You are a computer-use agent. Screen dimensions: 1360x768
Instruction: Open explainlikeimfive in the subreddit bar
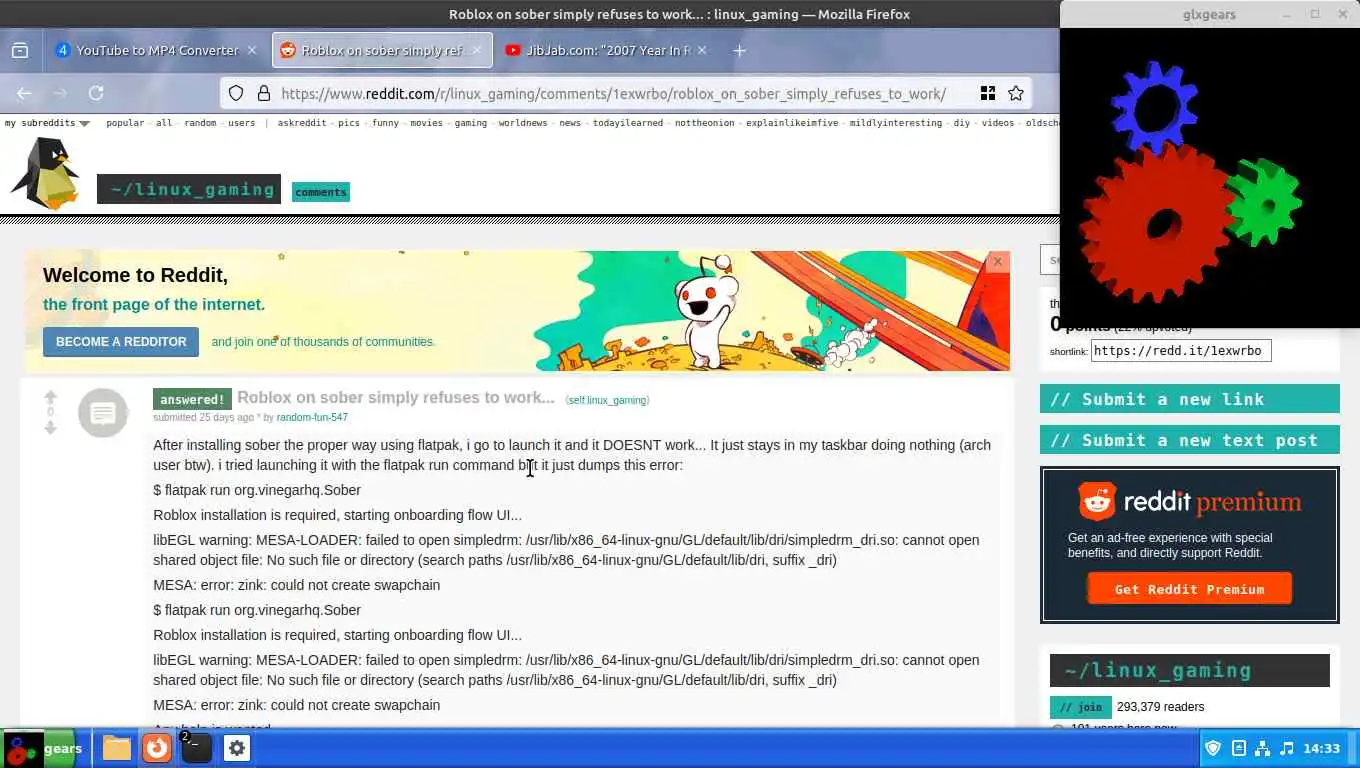[791, 123]
